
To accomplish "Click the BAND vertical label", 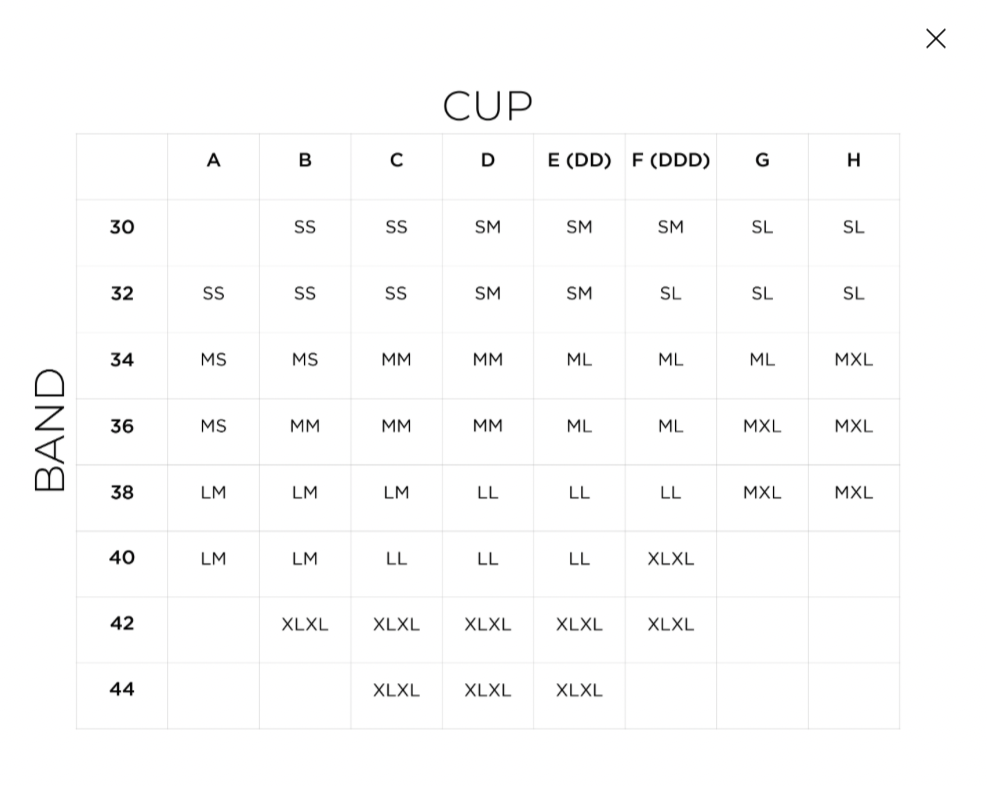I will click(x=50, y=430).
